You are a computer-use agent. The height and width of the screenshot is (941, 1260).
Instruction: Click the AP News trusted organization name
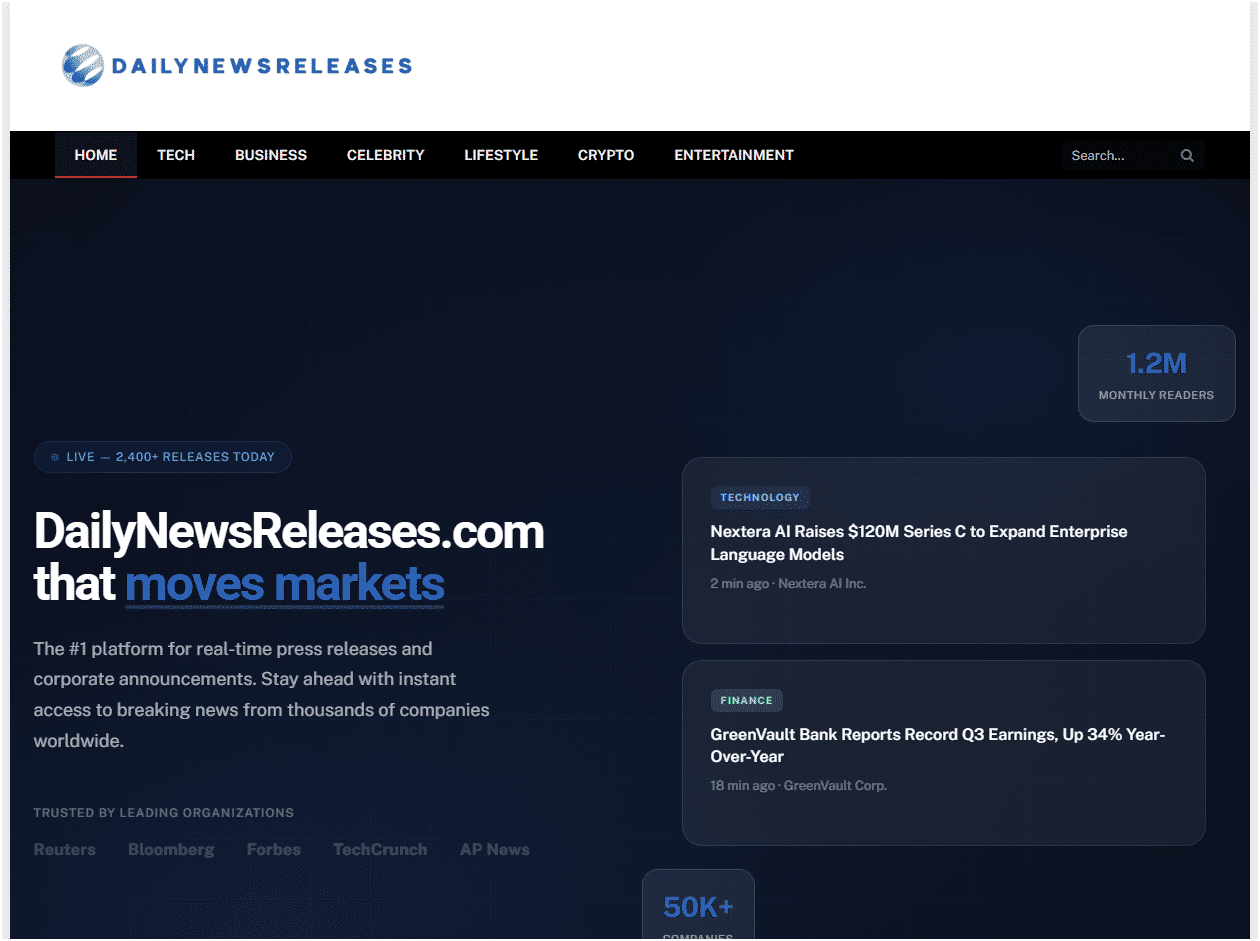pos(495,849)
